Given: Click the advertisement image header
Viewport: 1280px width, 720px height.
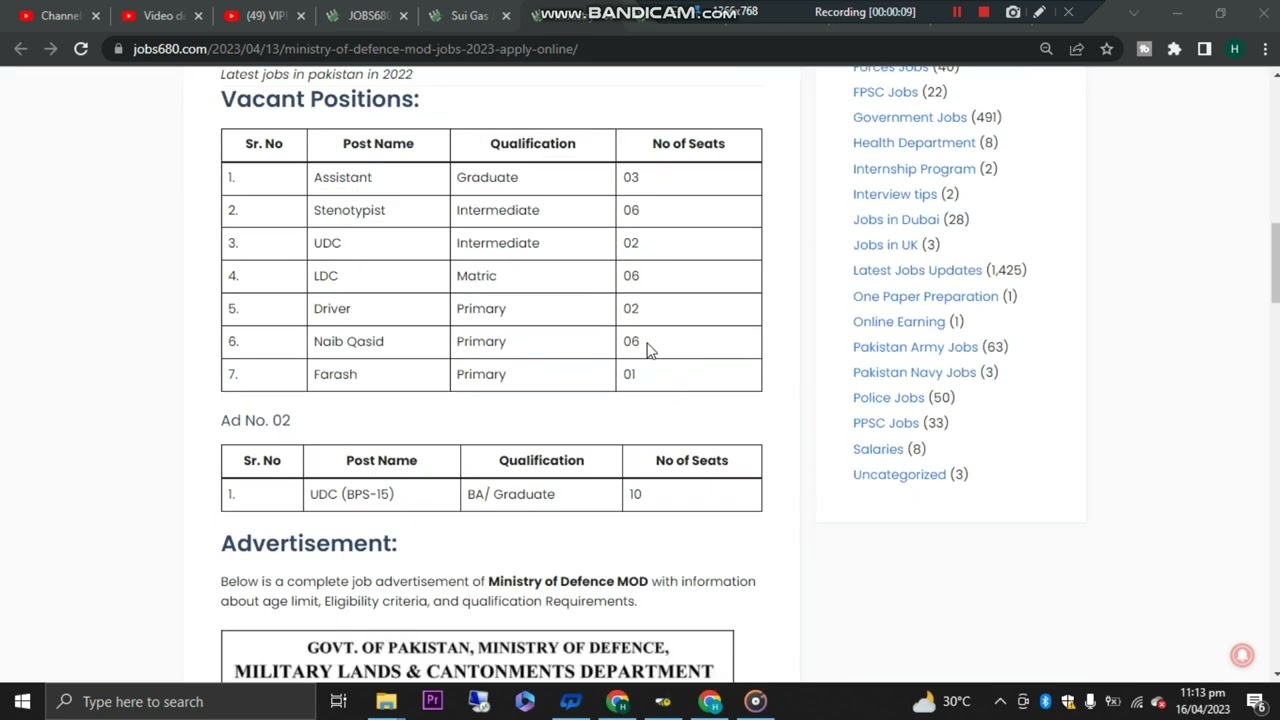Looking at the screenshot, I should [x=477, y=657].
